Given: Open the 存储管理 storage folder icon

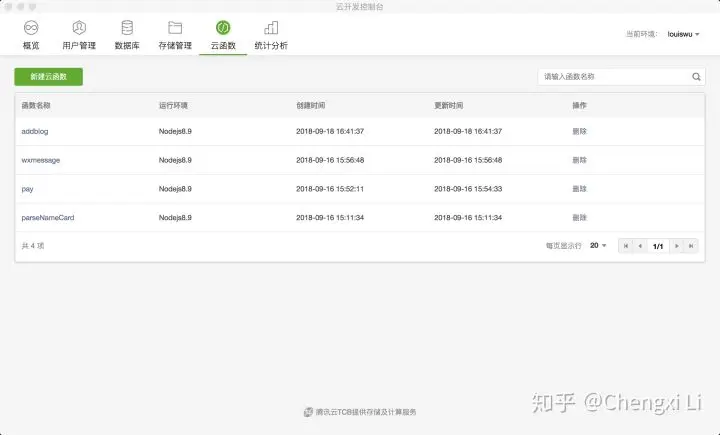Looking at the screenshot, I should pos(175,28).
